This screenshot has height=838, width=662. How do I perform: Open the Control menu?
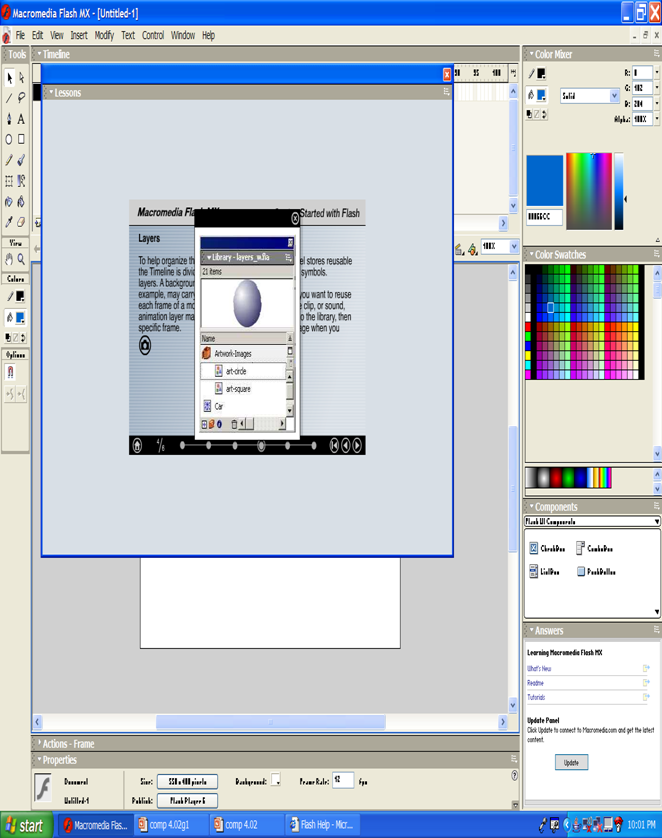click(x=152, y=35)
